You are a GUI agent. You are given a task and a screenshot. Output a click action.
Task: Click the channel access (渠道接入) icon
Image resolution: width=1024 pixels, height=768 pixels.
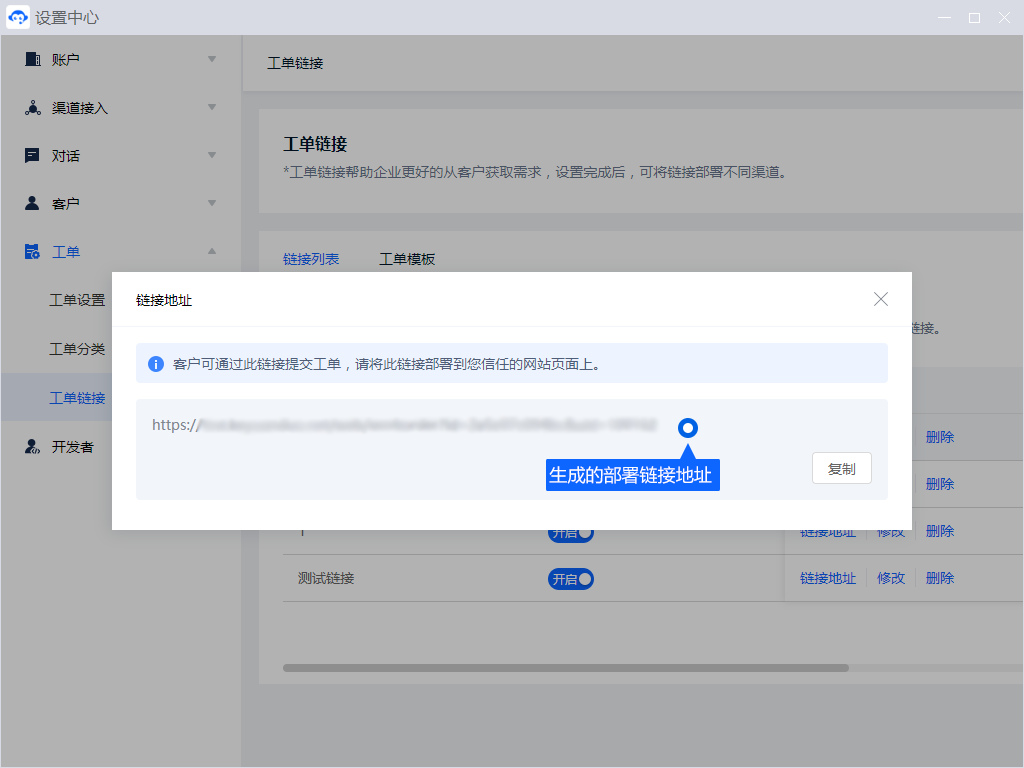click(32, 107)
